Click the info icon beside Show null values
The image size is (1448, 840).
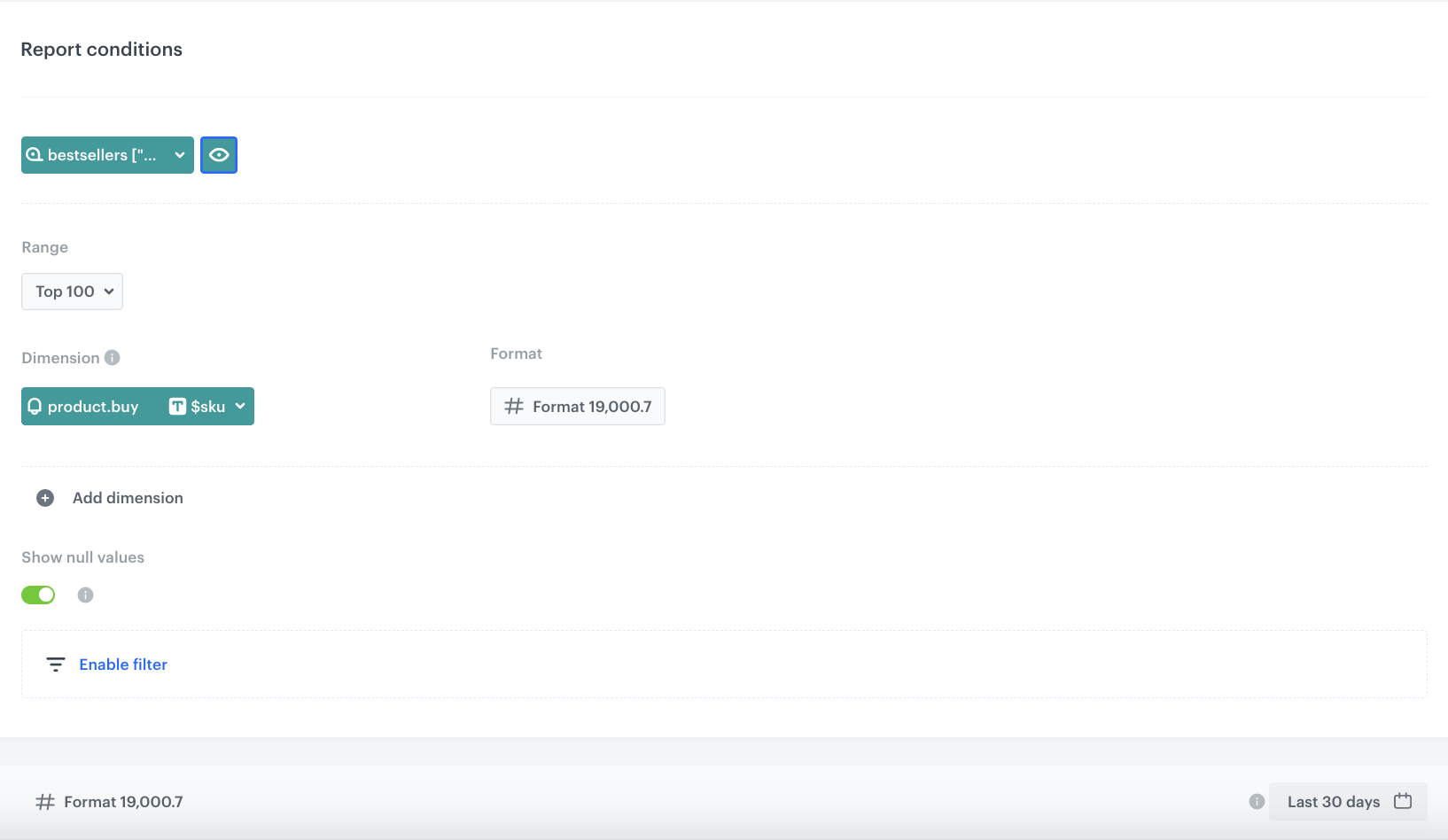[x=85, y=595]
